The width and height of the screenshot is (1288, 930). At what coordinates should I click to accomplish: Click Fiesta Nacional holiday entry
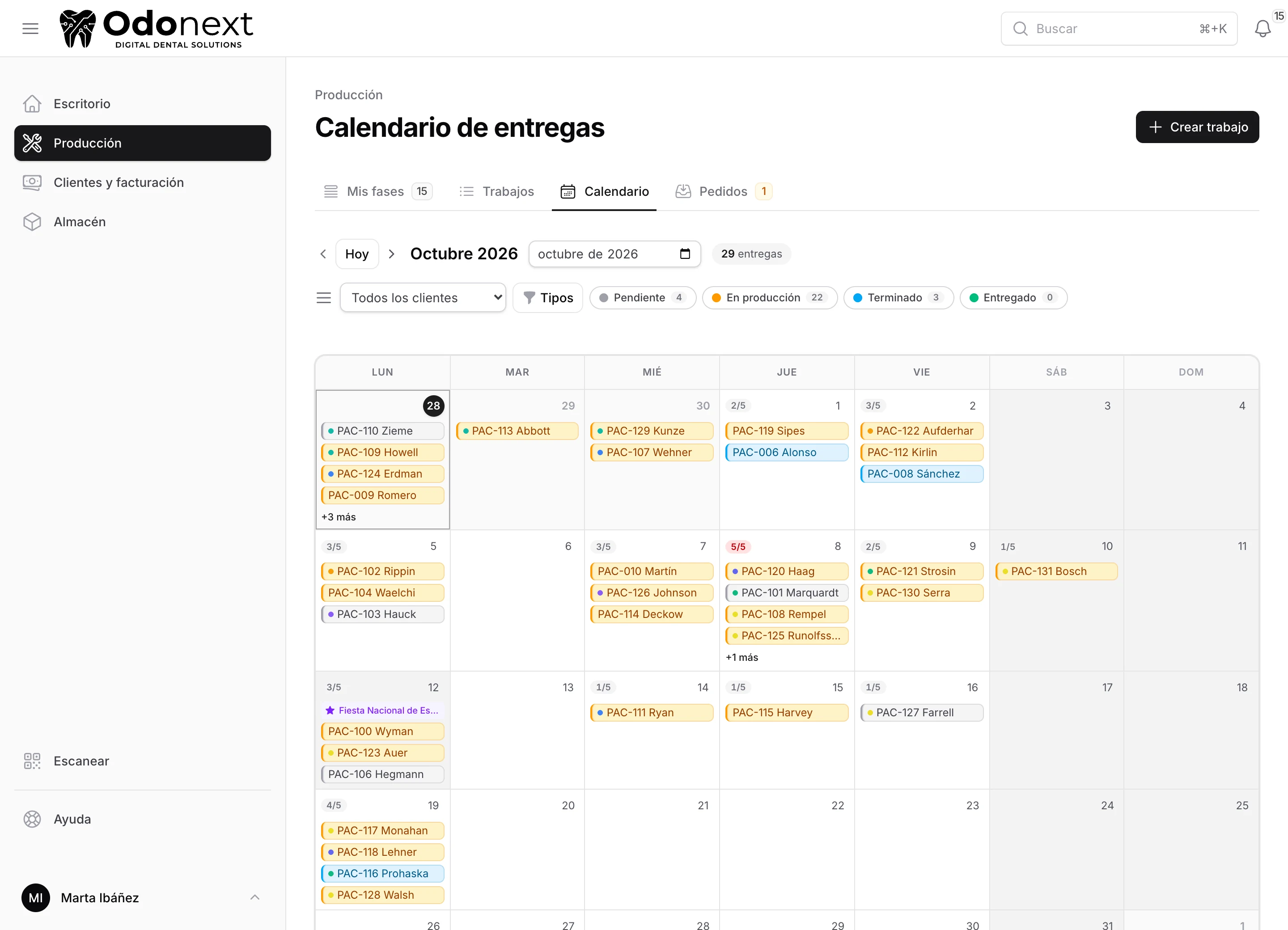pos(383,710)
